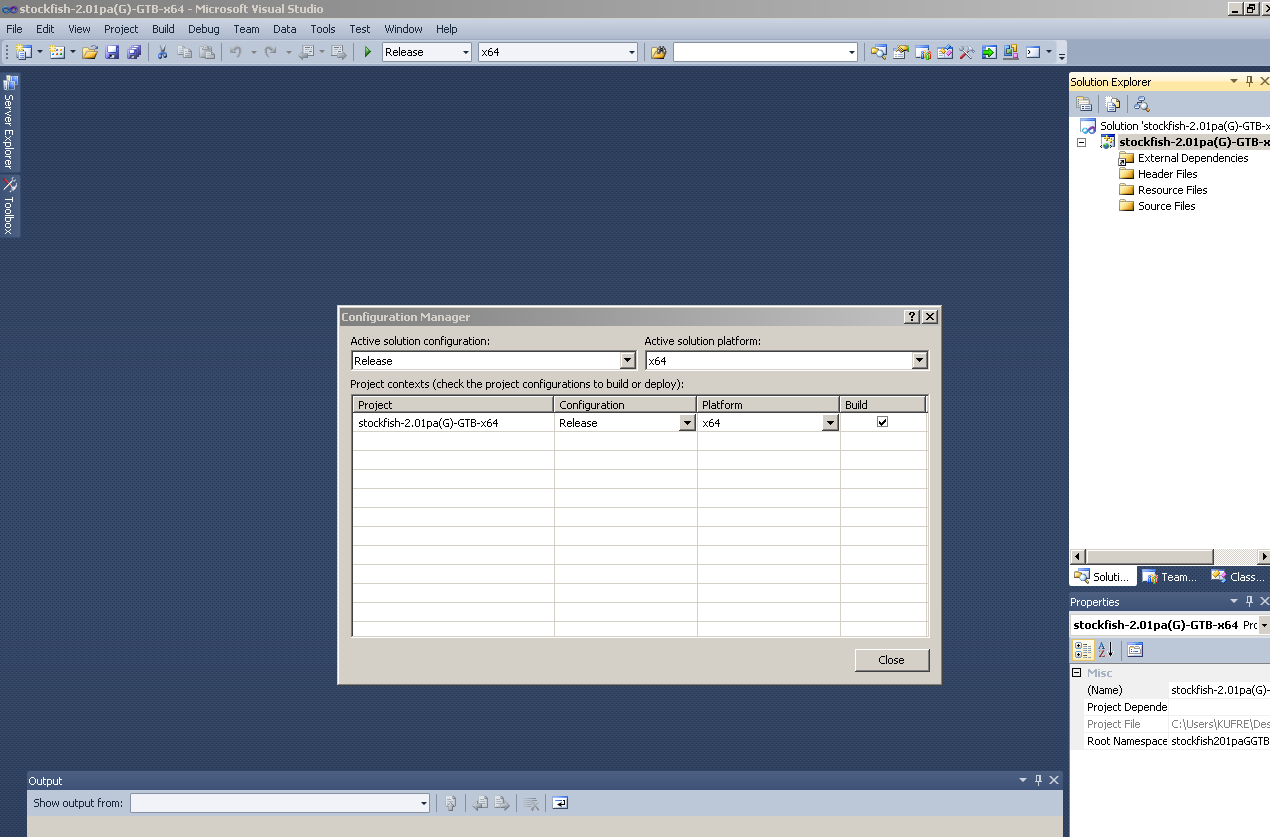Open the File menu

[x=14, y=29]
